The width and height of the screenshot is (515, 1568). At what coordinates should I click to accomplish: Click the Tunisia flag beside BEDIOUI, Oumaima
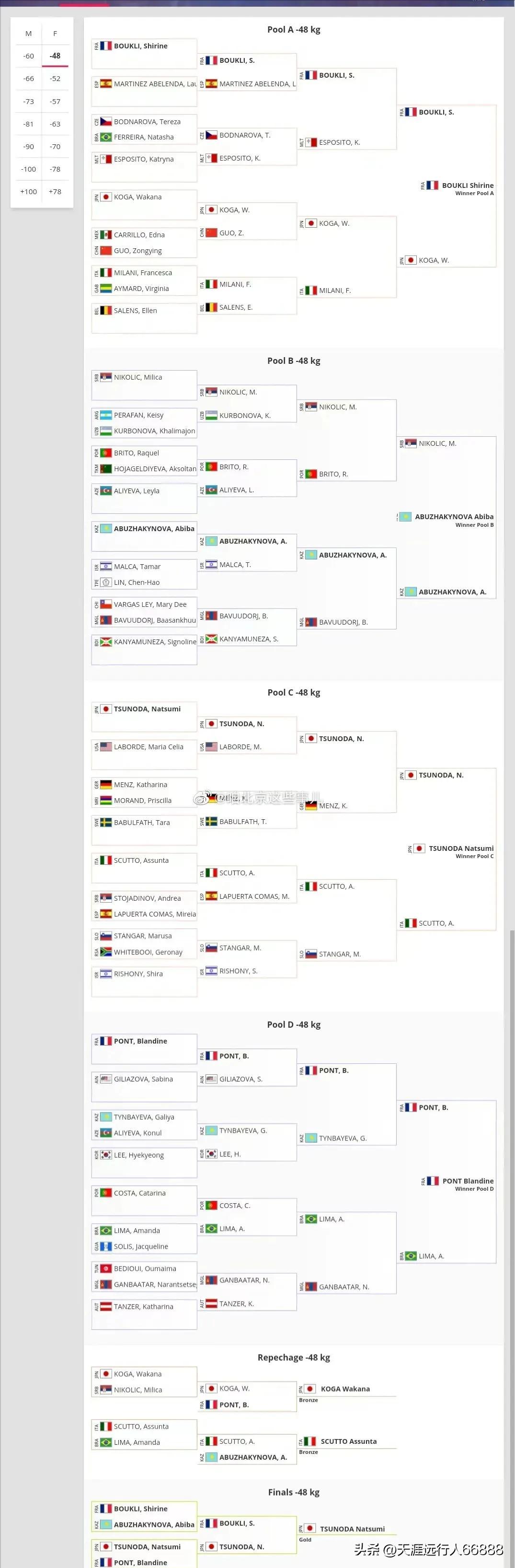[x=106, y=1268]
